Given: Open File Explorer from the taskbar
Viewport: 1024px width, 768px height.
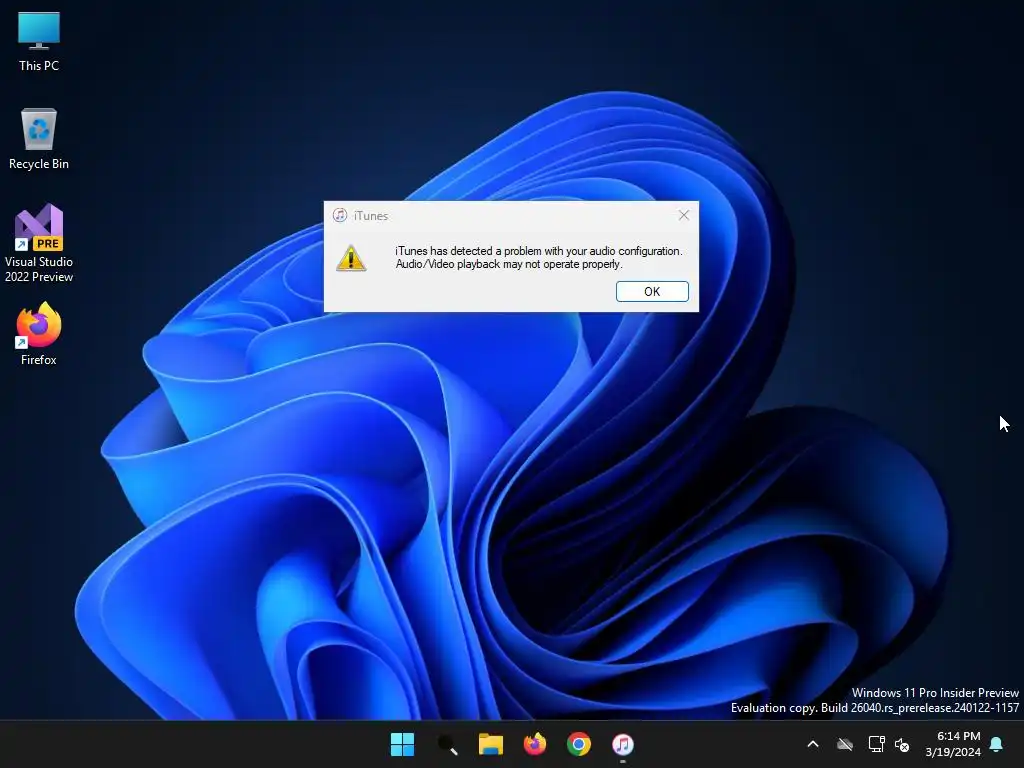Looking at the screenshot, I should [490, 744].
